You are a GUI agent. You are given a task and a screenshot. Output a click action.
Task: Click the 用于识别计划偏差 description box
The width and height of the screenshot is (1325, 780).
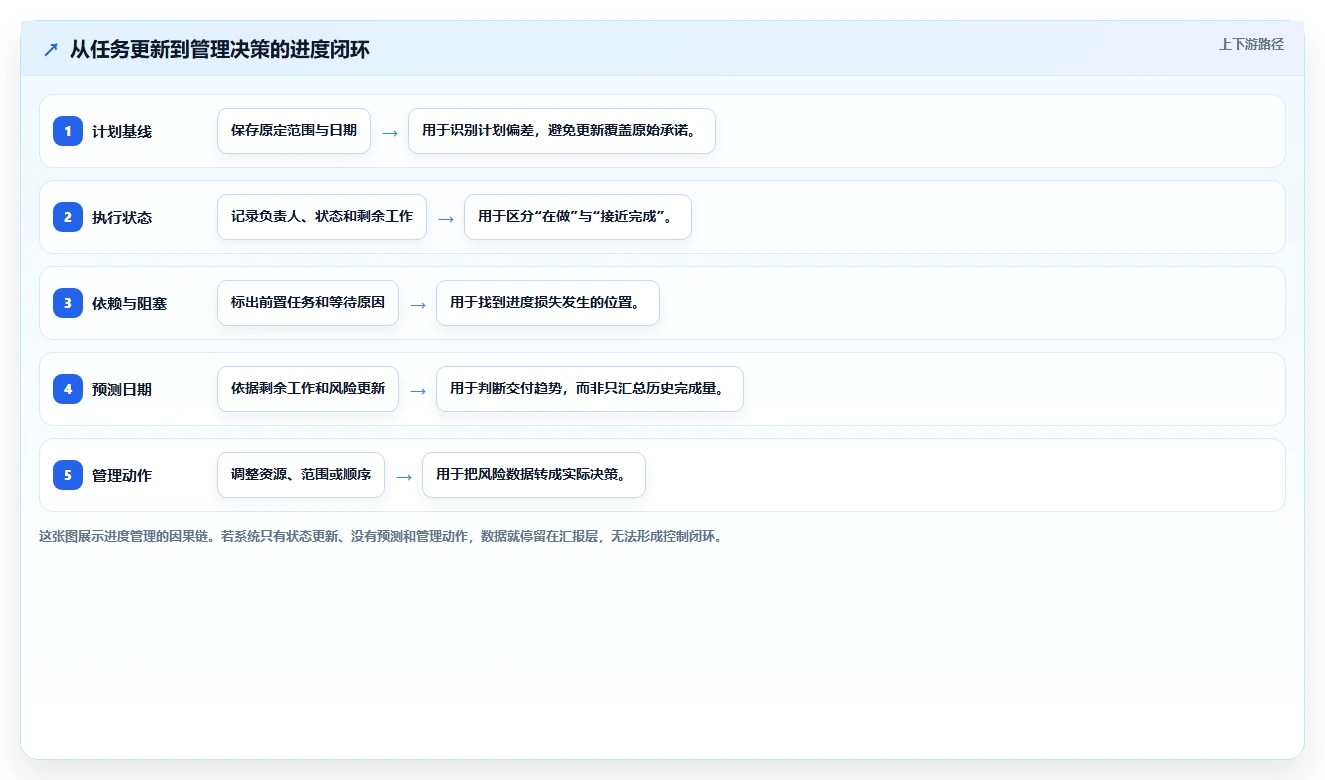(562, 131)
